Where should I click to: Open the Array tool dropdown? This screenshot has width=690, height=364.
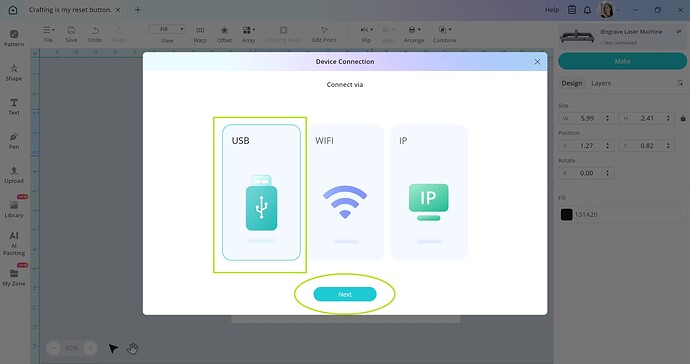[x=249, y=34]
